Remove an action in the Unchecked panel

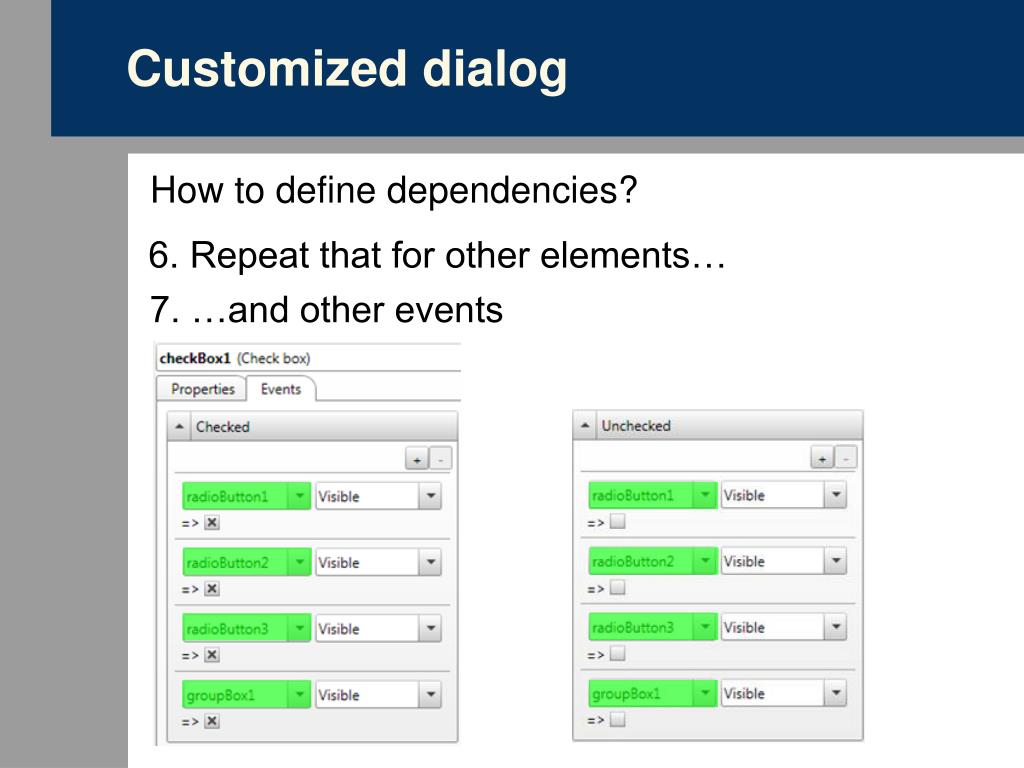846,458
